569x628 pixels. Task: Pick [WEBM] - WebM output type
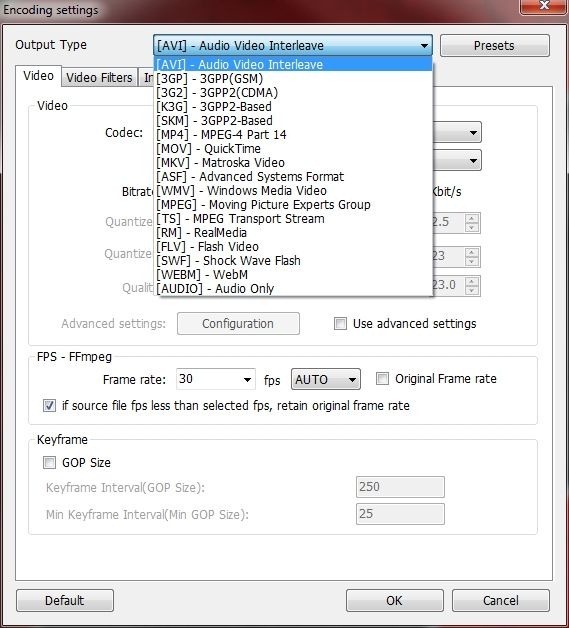tap(293, 275)
